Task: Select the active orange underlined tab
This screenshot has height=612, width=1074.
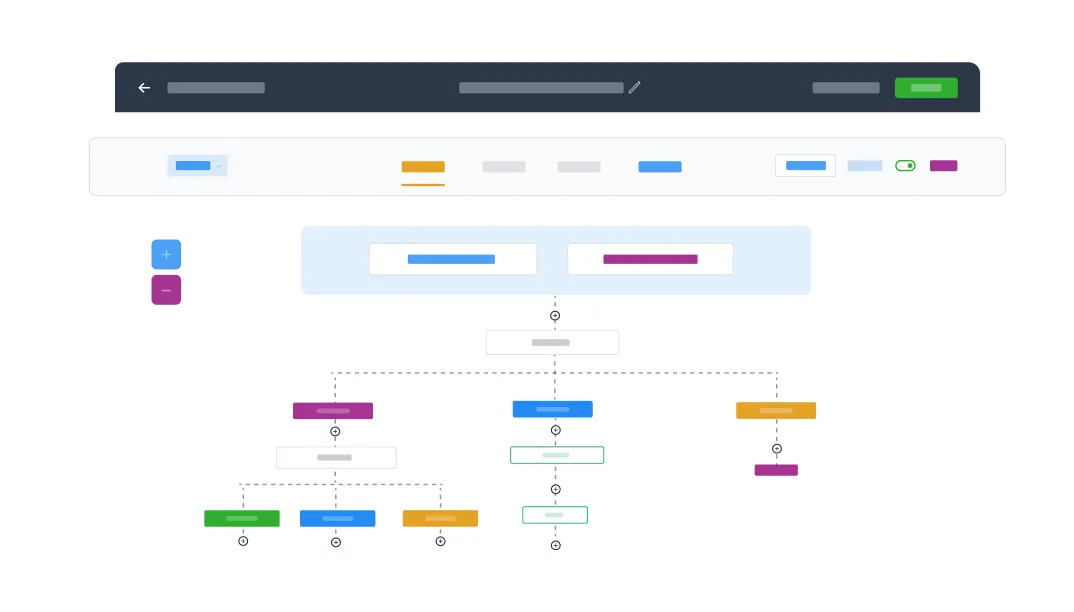Action: (x=423, y=167)
